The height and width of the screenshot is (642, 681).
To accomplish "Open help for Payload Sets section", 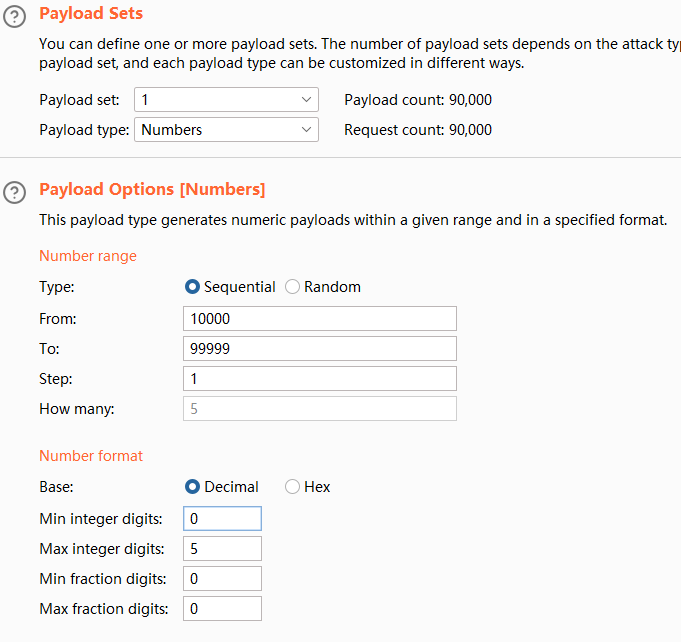I will click(x=15, y=16).
